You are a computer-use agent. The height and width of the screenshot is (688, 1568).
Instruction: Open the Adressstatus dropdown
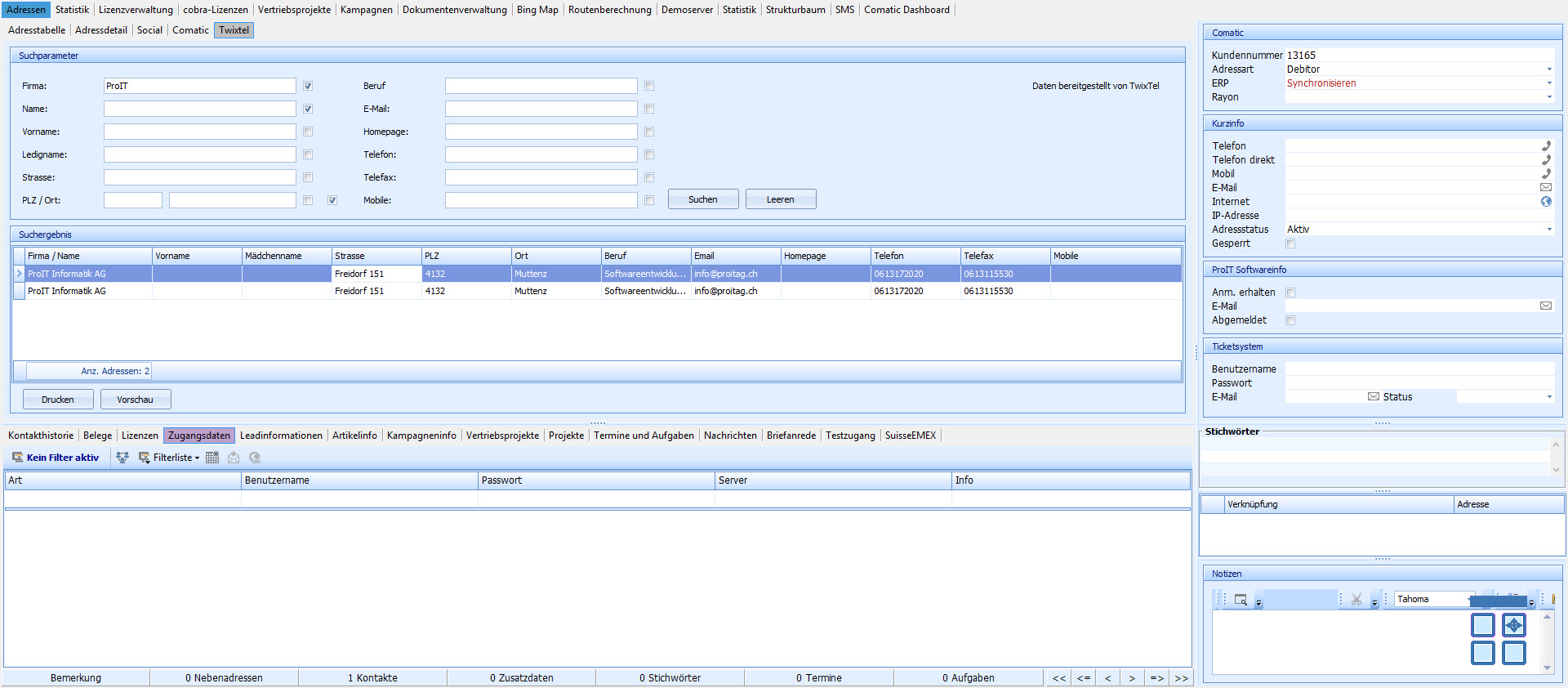[x=1549, y=230]
